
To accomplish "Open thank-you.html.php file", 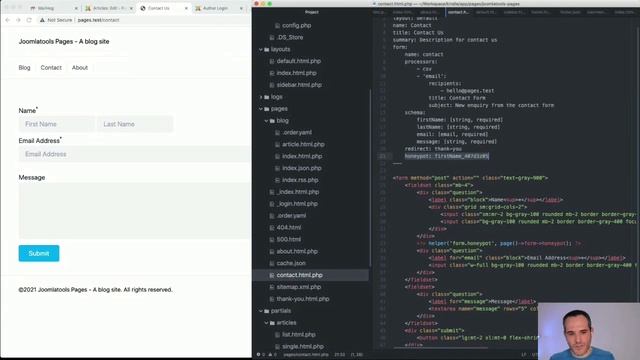I will tap(303, 299).
